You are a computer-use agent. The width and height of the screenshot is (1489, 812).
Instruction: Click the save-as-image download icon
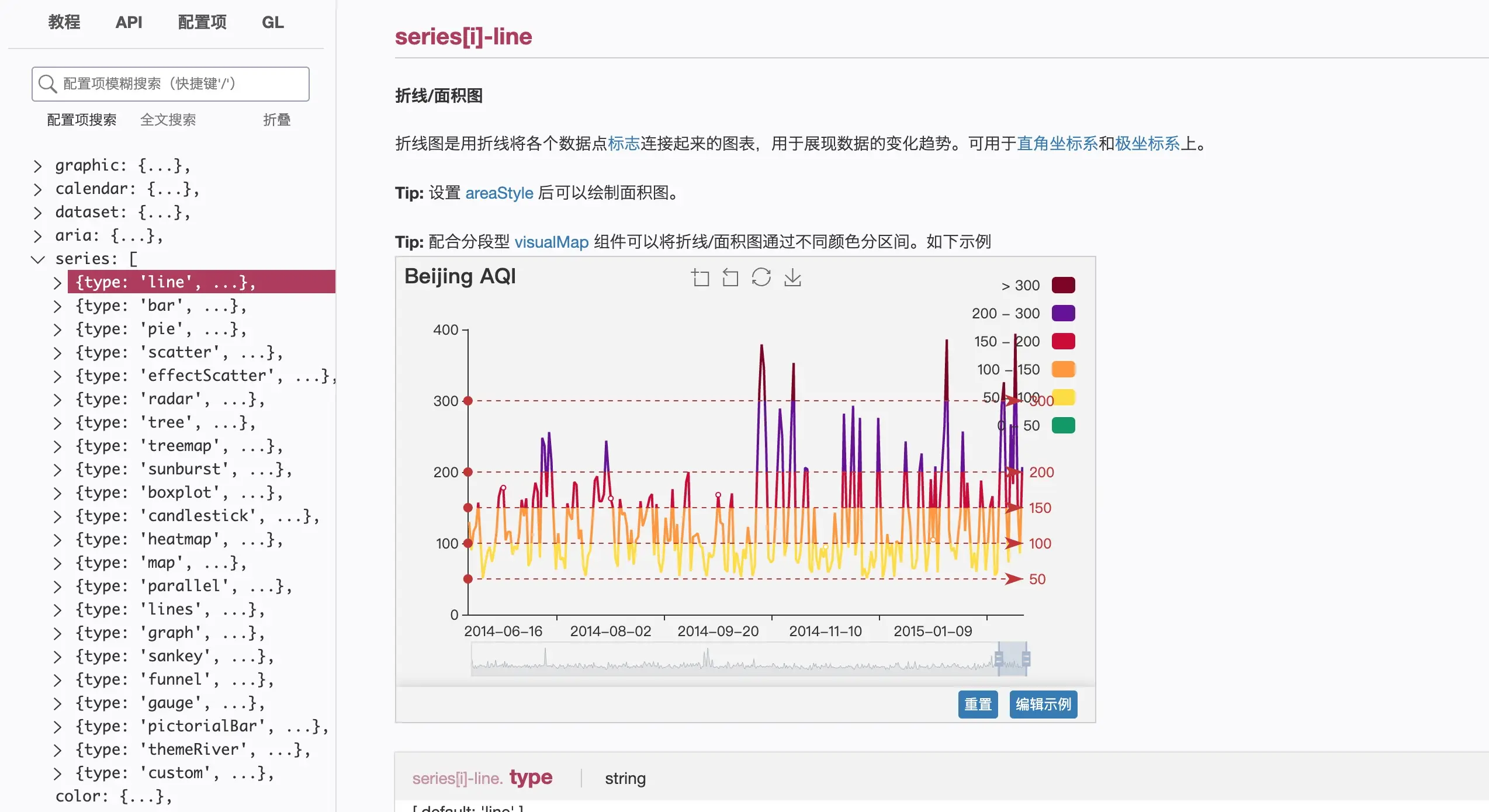point(792,277)
